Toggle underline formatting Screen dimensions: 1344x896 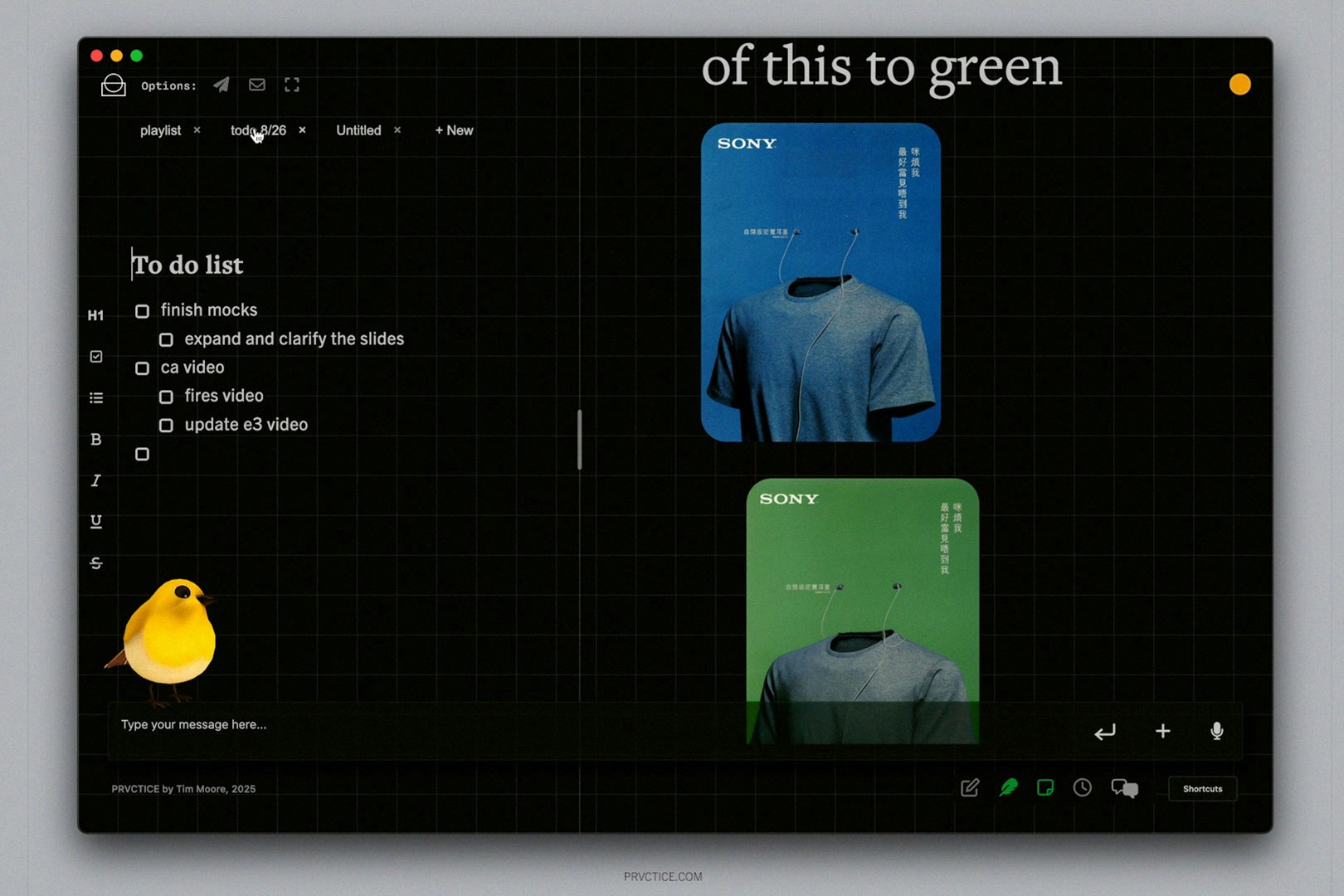click(96, 522)
